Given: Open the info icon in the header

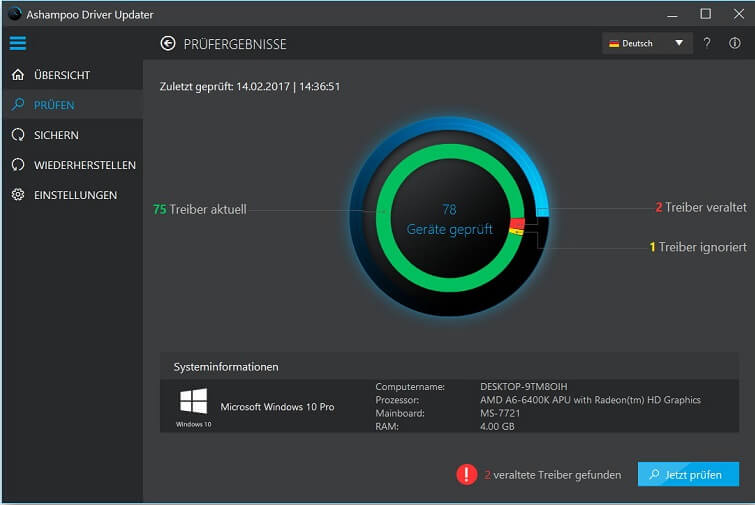Looking at the screenshot, I should pyautogui.click(x=735, y=43).
